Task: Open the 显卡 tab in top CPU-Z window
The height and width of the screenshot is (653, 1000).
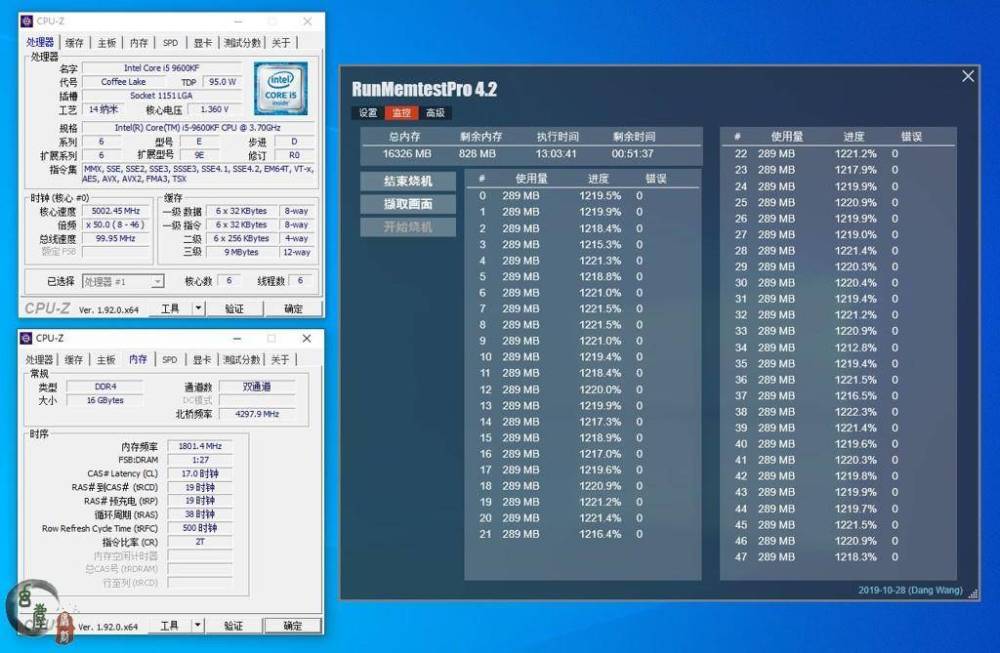Action: tap(202, 43)
